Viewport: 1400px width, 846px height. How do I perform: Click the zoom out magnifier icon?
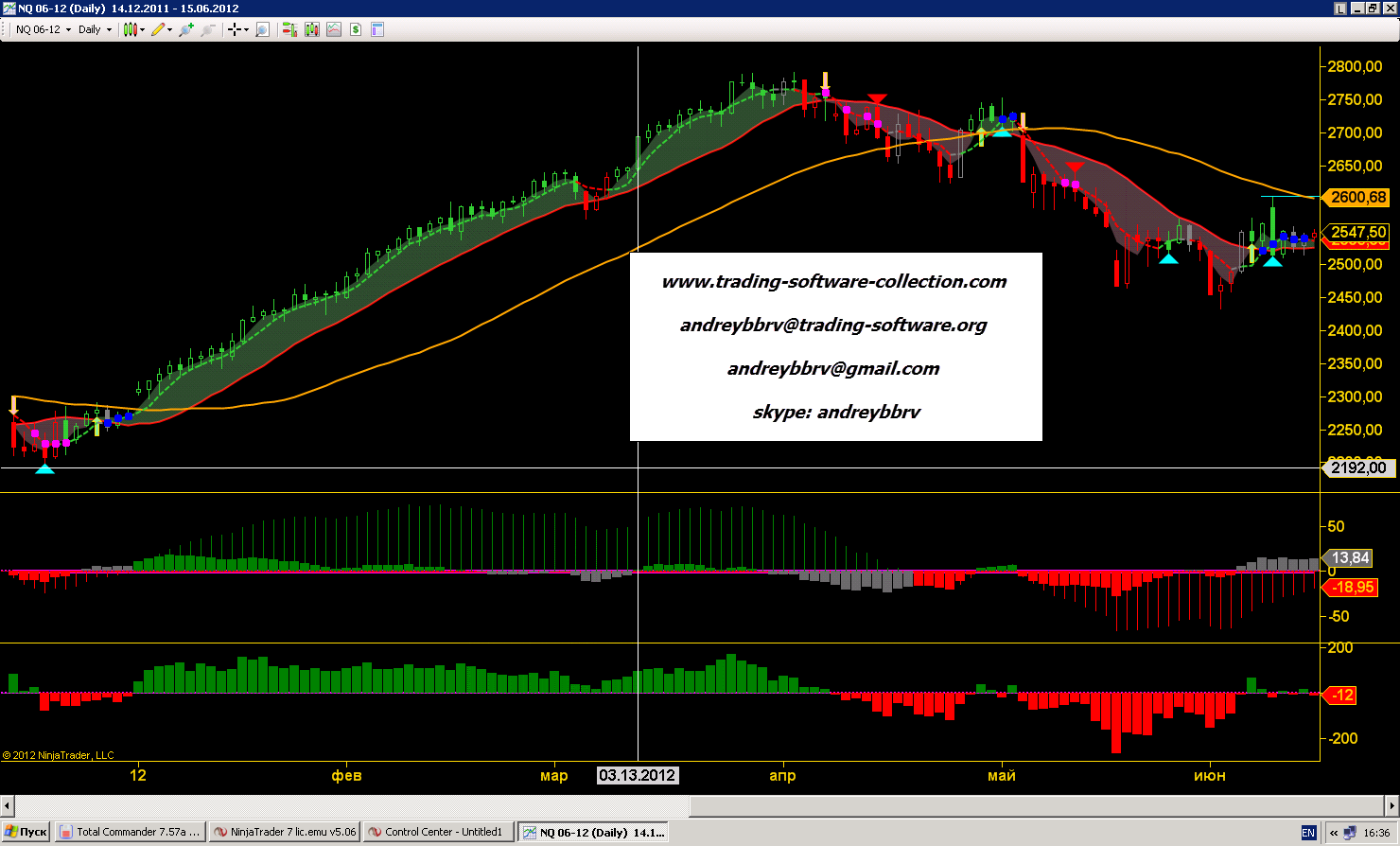pos(207,29)
